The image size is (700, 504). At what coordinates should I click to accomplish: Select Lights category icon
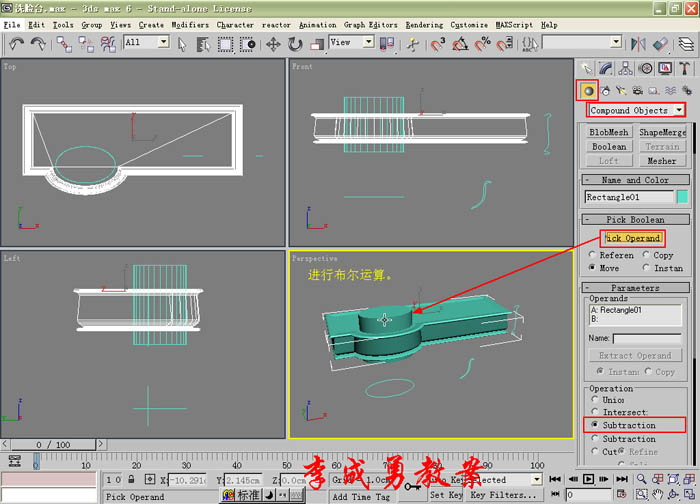pos(621,91)
